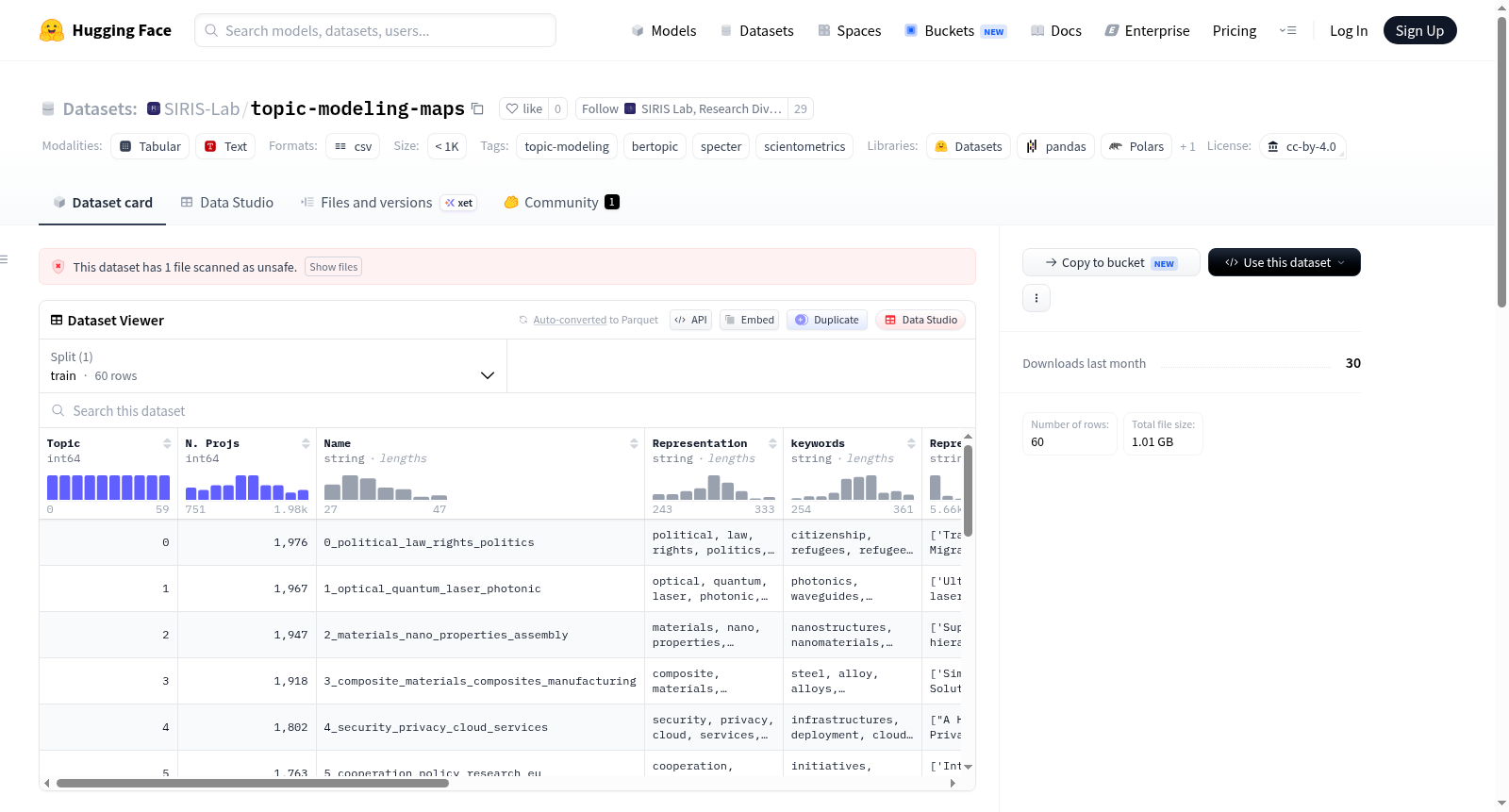Show the +1 more libraries
The width and height of the screenshot is (1509, 812).
click(x=1187, y=146)
